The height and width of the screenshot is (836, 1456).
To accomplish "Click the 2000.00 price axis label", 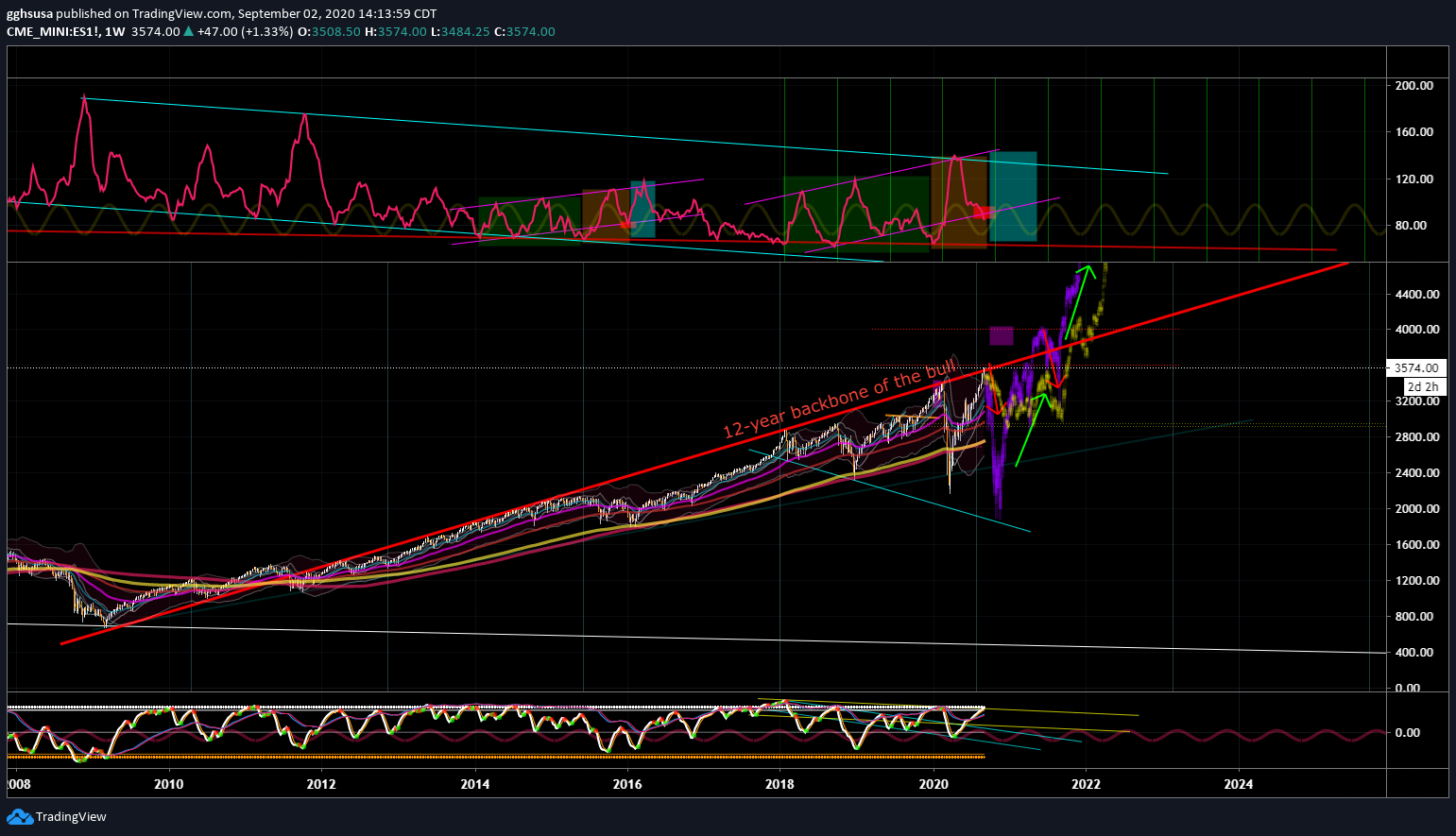I will pos(1417,509).
